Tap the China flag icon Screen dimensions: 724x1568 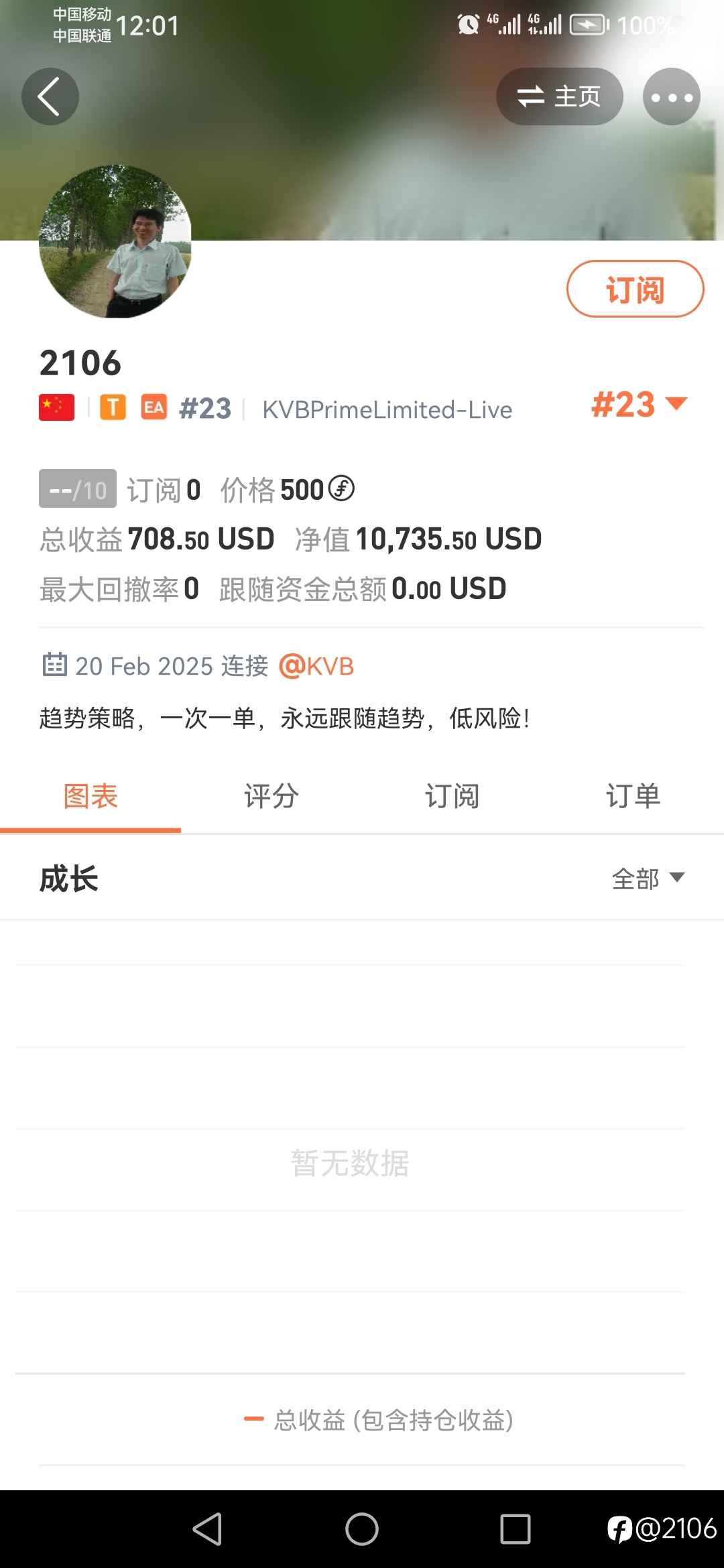[x=57, y=407]
